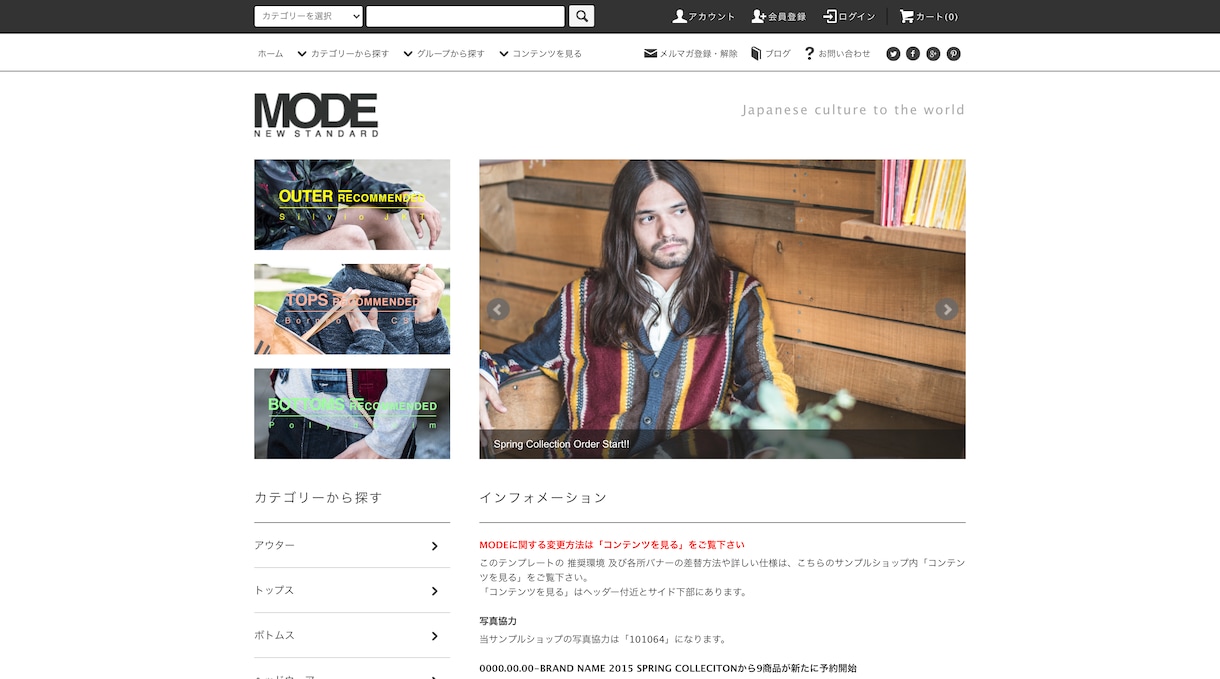Click the arrow beside アウター
The height and width of the screenshot is (679, 1220).
coord(434,546)
